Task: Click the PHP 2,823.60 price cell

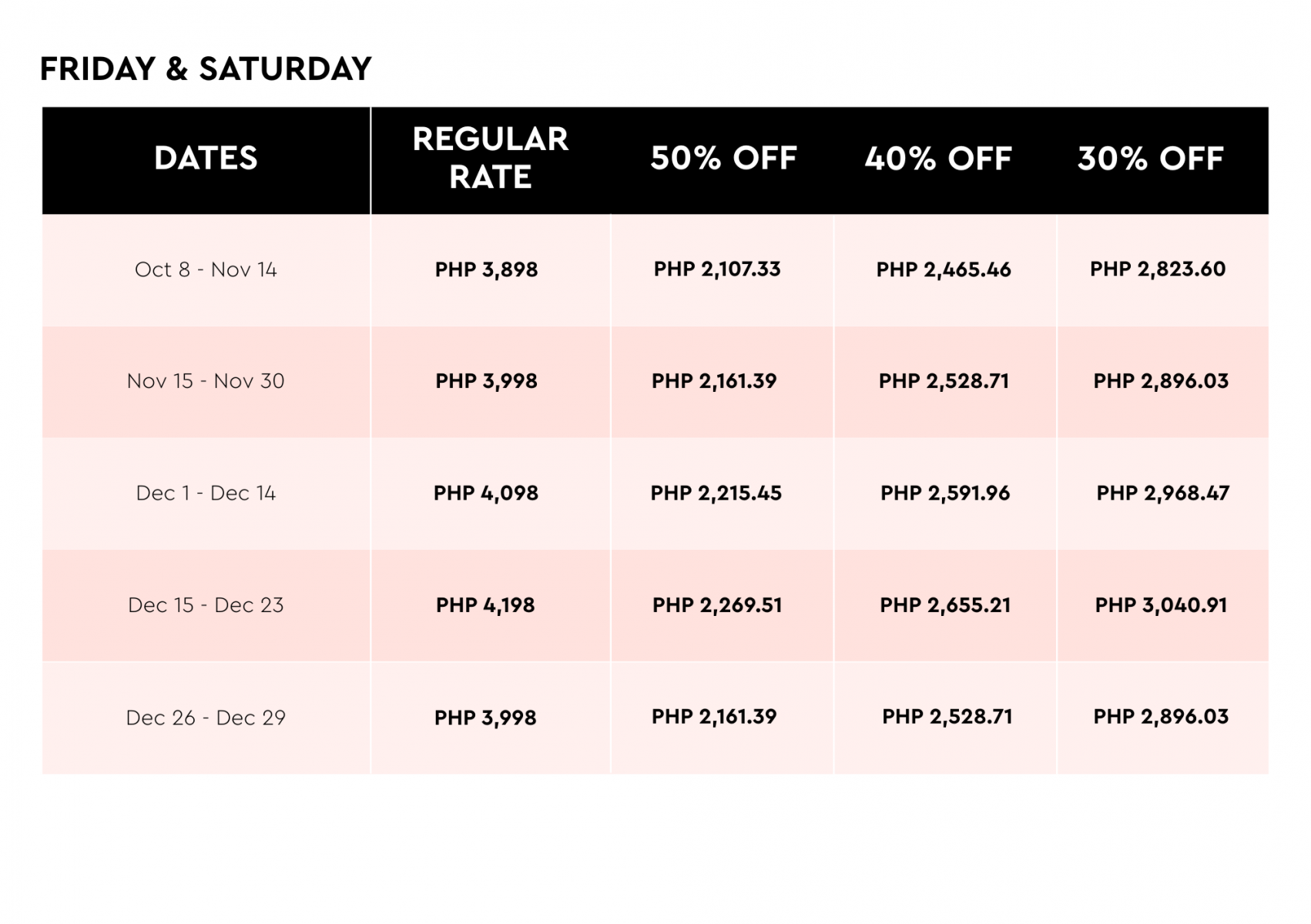Action: (1158, 269)
